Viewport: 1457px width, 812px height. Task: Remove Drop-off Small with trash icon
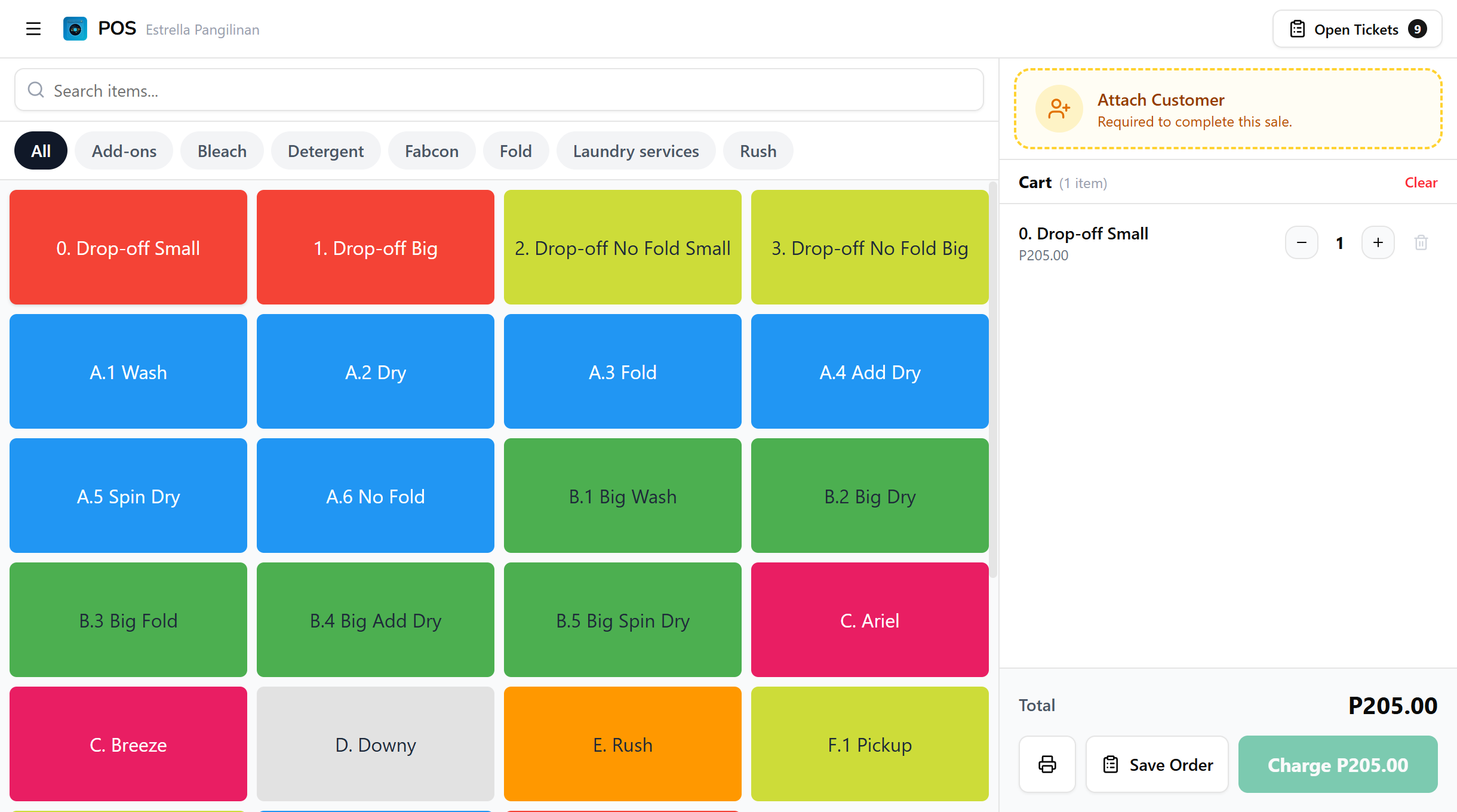(x=1421, y=242)
